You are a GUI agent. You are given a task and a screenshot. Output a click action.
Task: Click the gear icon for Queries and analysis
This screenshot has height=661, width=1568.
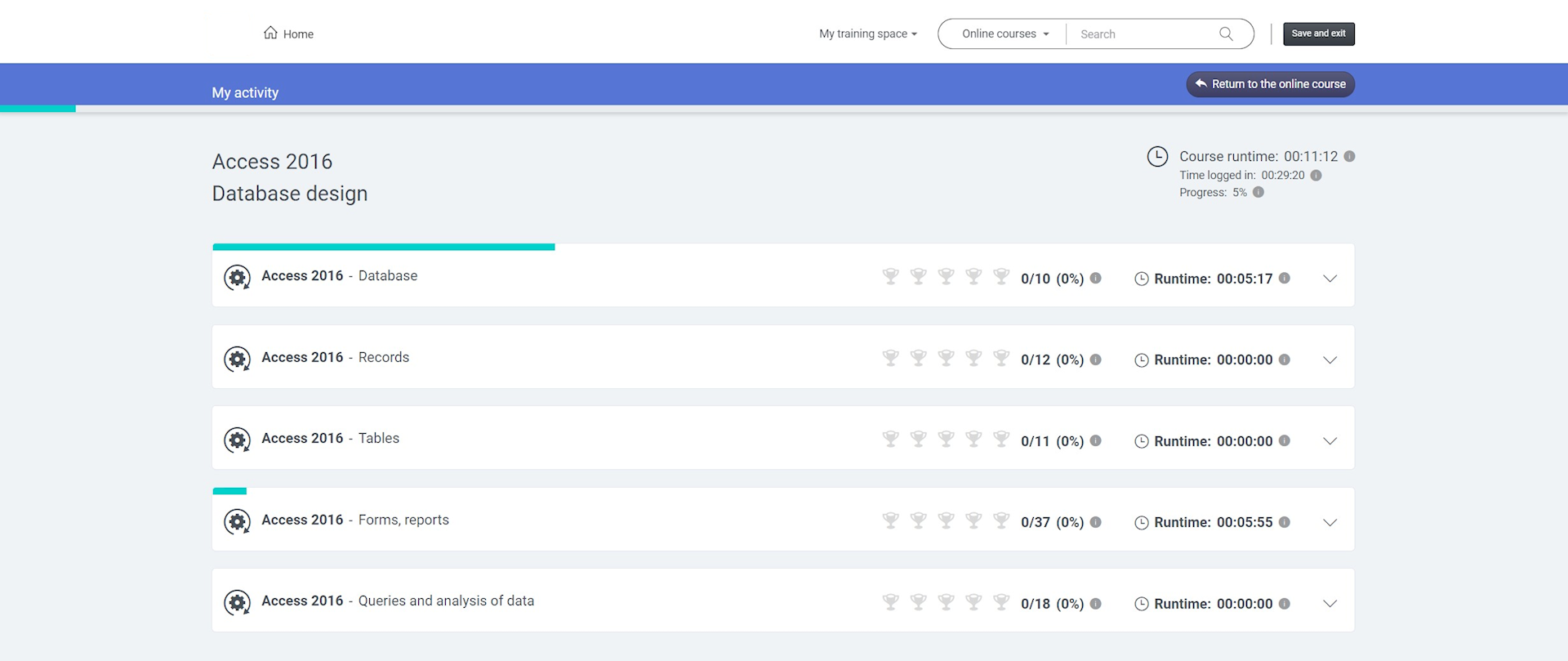pyautogui.click(x=238, y=603)
